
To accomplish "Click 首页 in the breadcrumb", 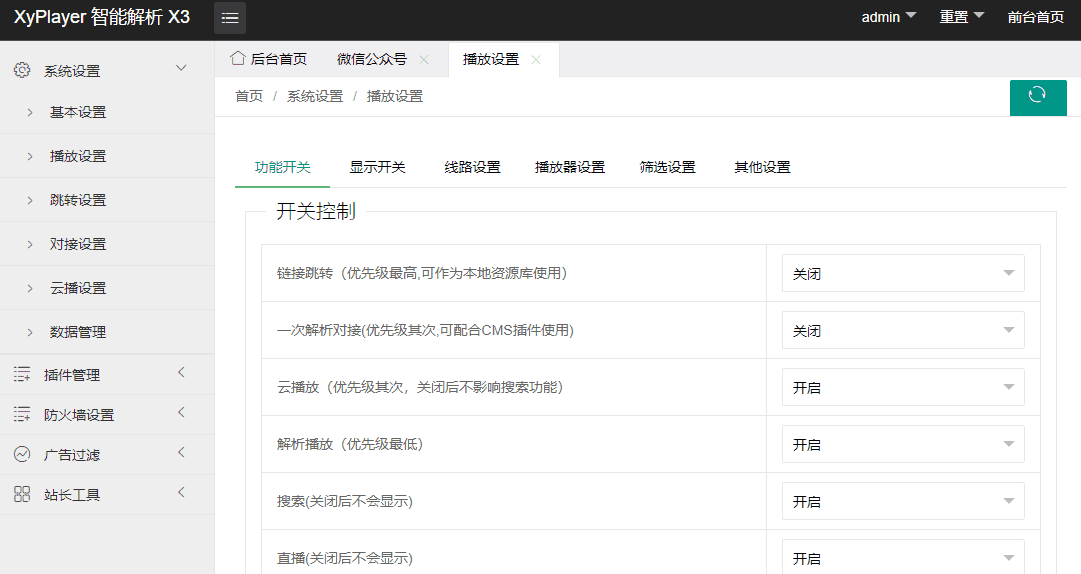I will (249, 96).
